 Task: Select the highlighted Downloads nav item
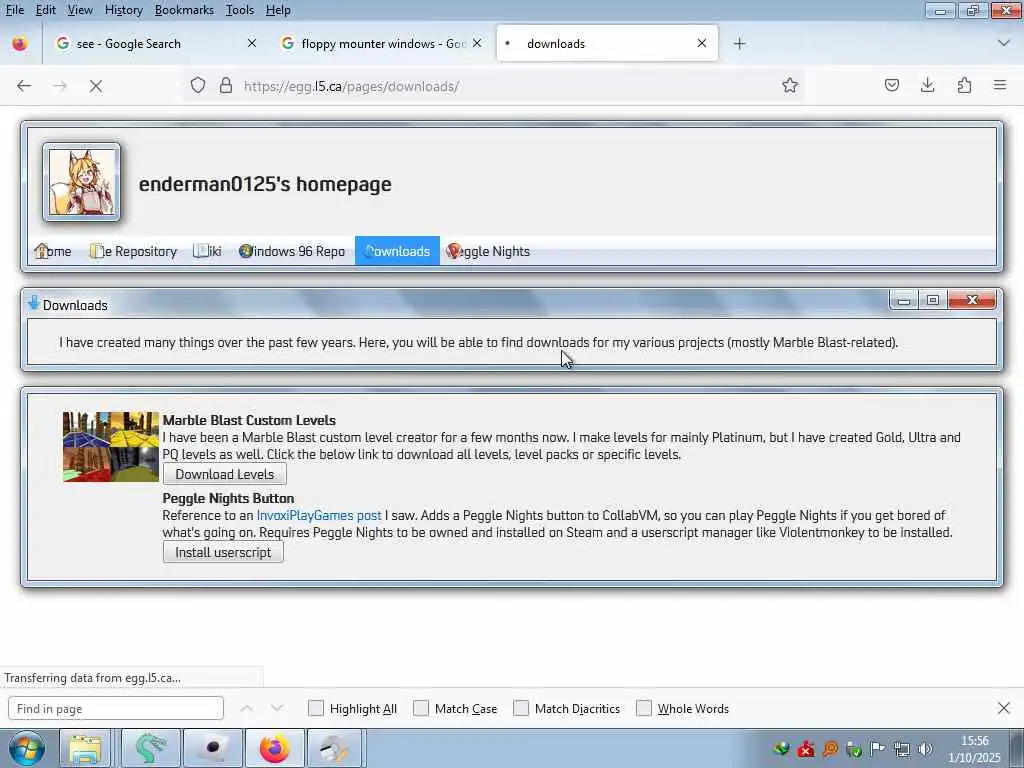(397, 251)
